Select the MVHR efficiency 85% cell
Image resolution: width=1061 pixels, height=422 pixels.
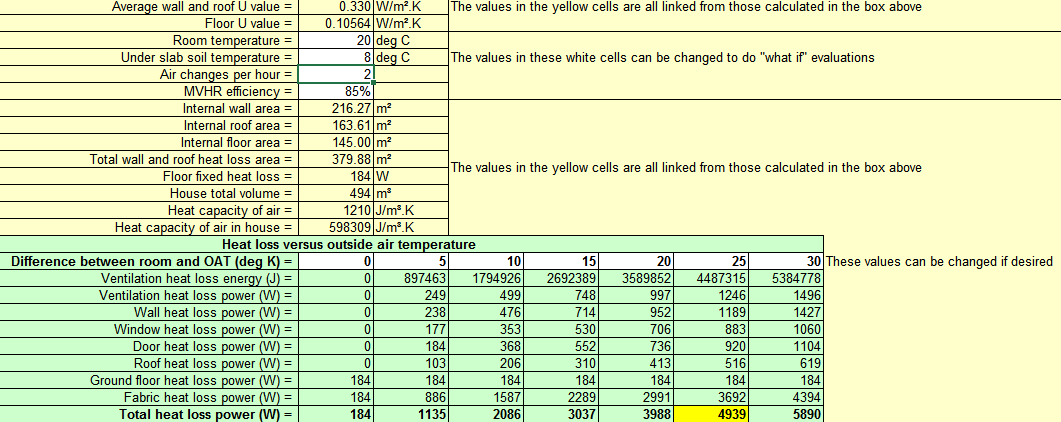[x=336, y=91]
